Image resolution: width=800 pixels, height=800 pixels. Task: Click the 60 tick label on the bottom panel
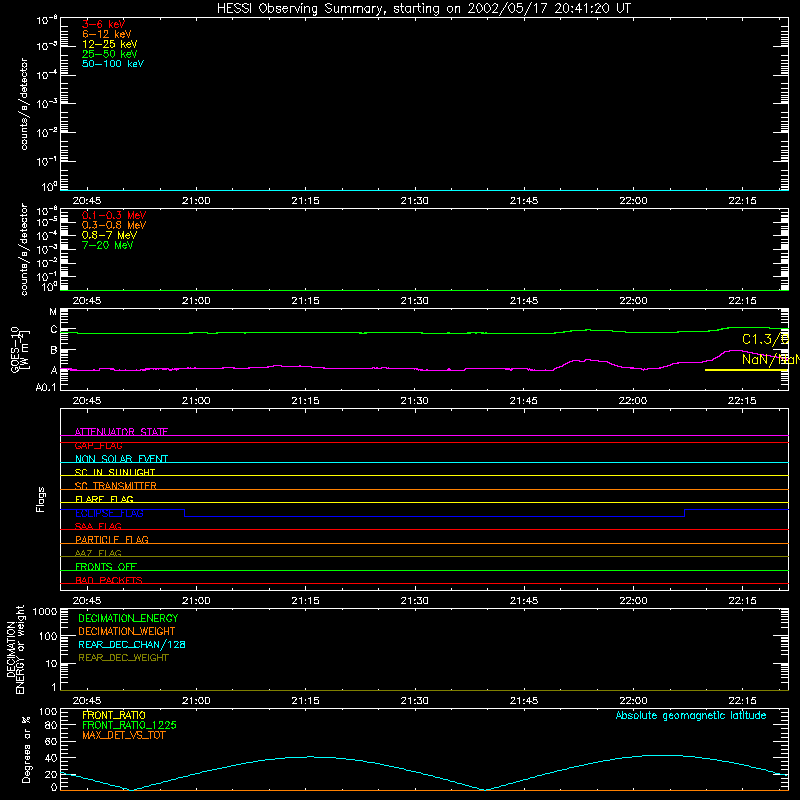pos(51,741)
